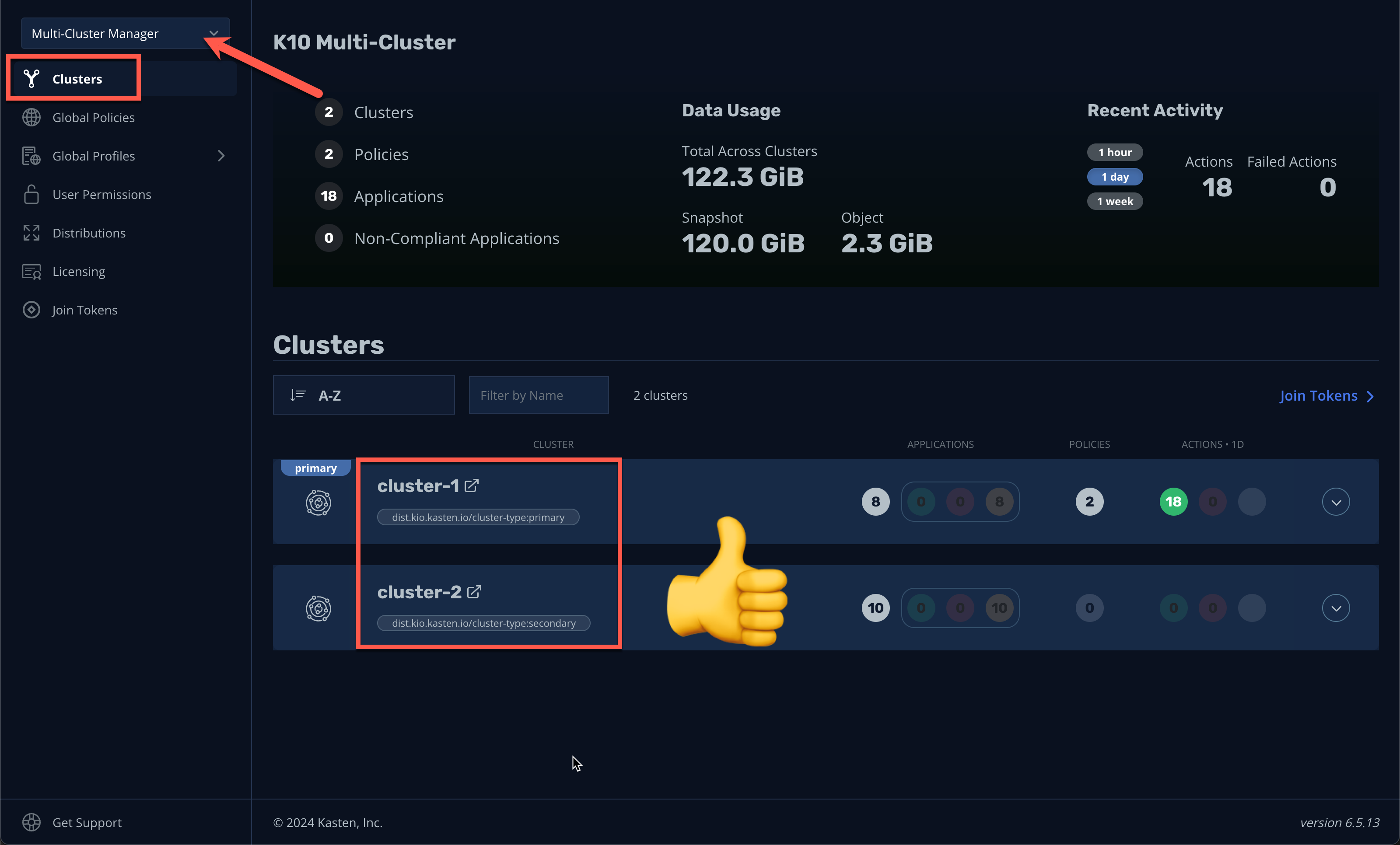Click cluster-2 external link icon
The image size is (1400, 845).
474,592
